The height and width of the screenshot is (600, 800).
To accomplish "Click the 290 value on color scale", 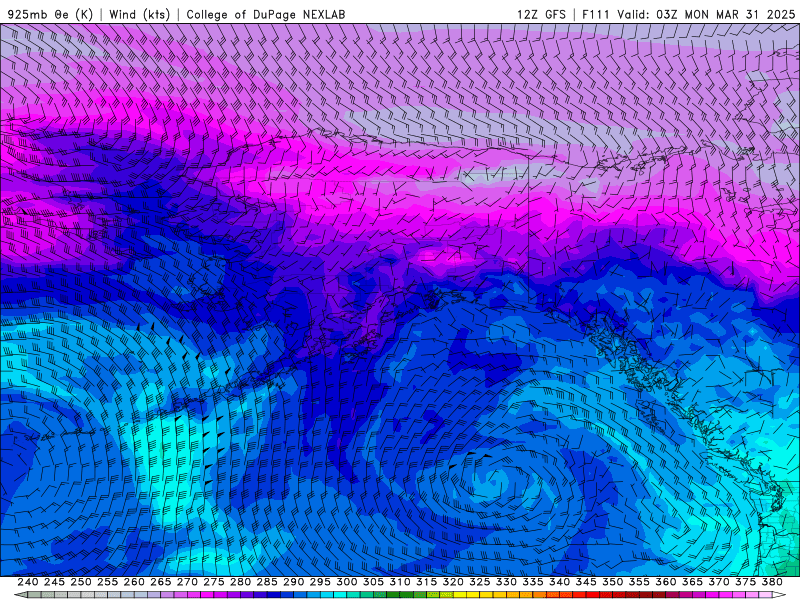I will point(293,582).
